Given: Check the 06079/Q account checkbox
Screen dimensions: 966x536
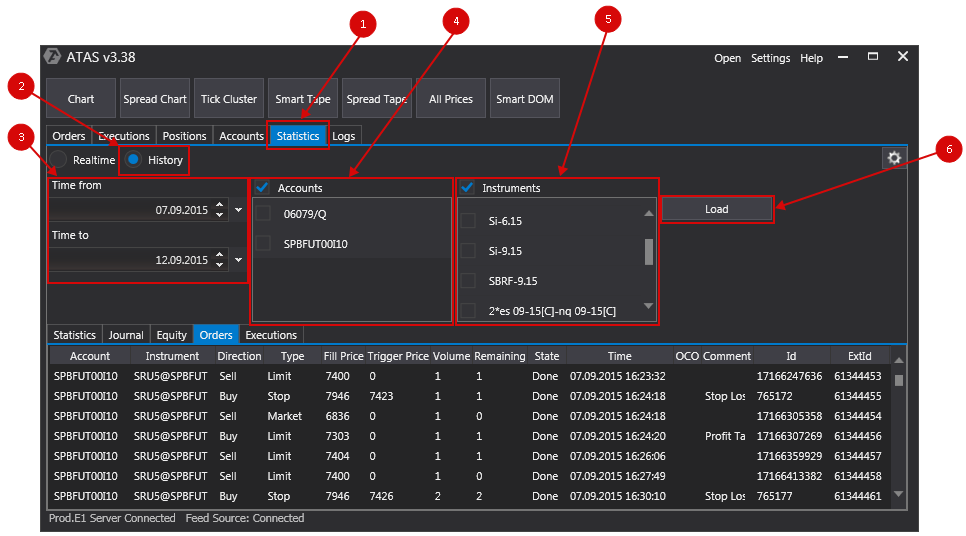Looking at the screenshot, I should (x=263, y=213).
